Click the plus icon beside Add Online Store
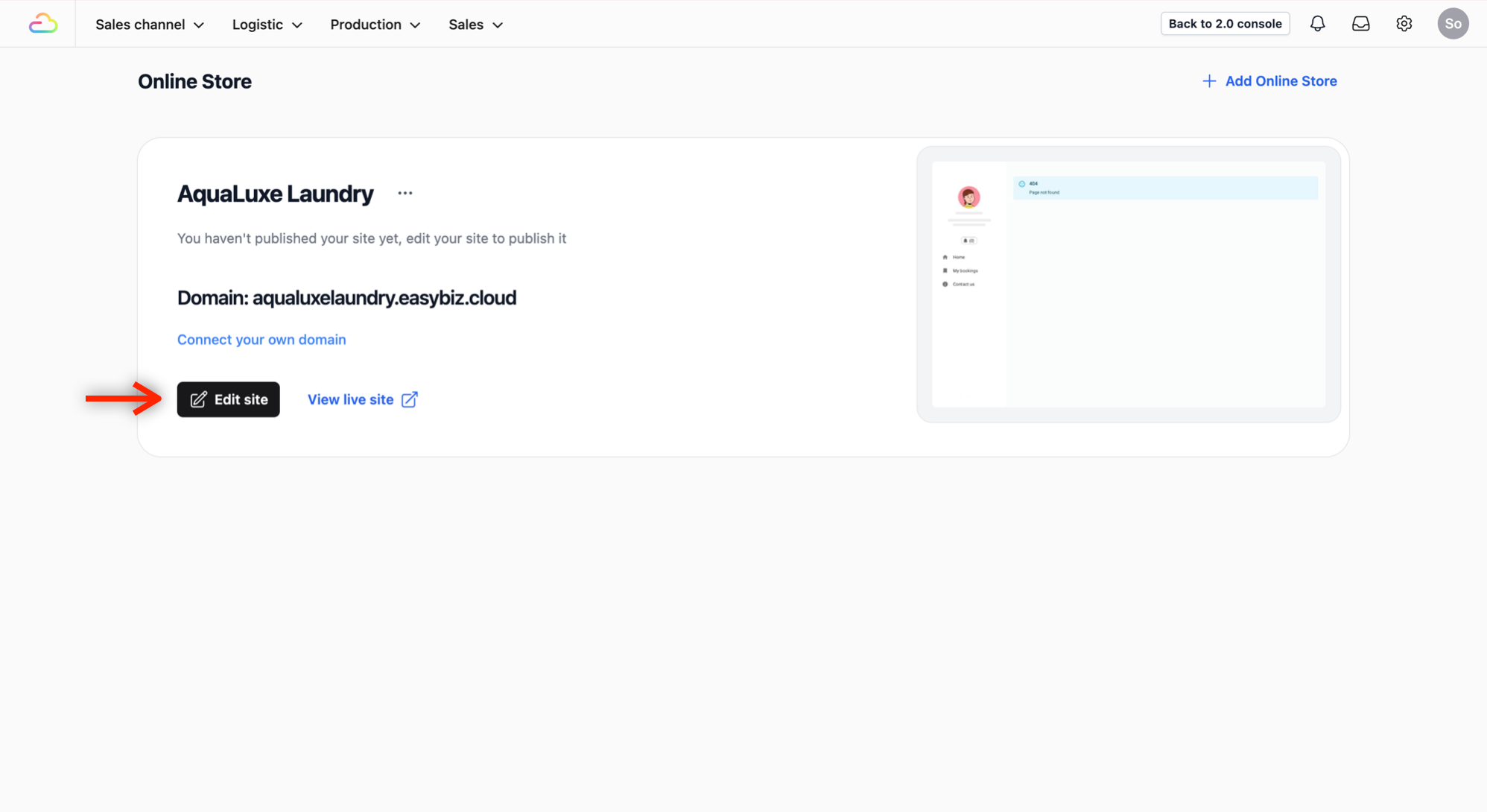1487x812 pixels. (1208, 81)
